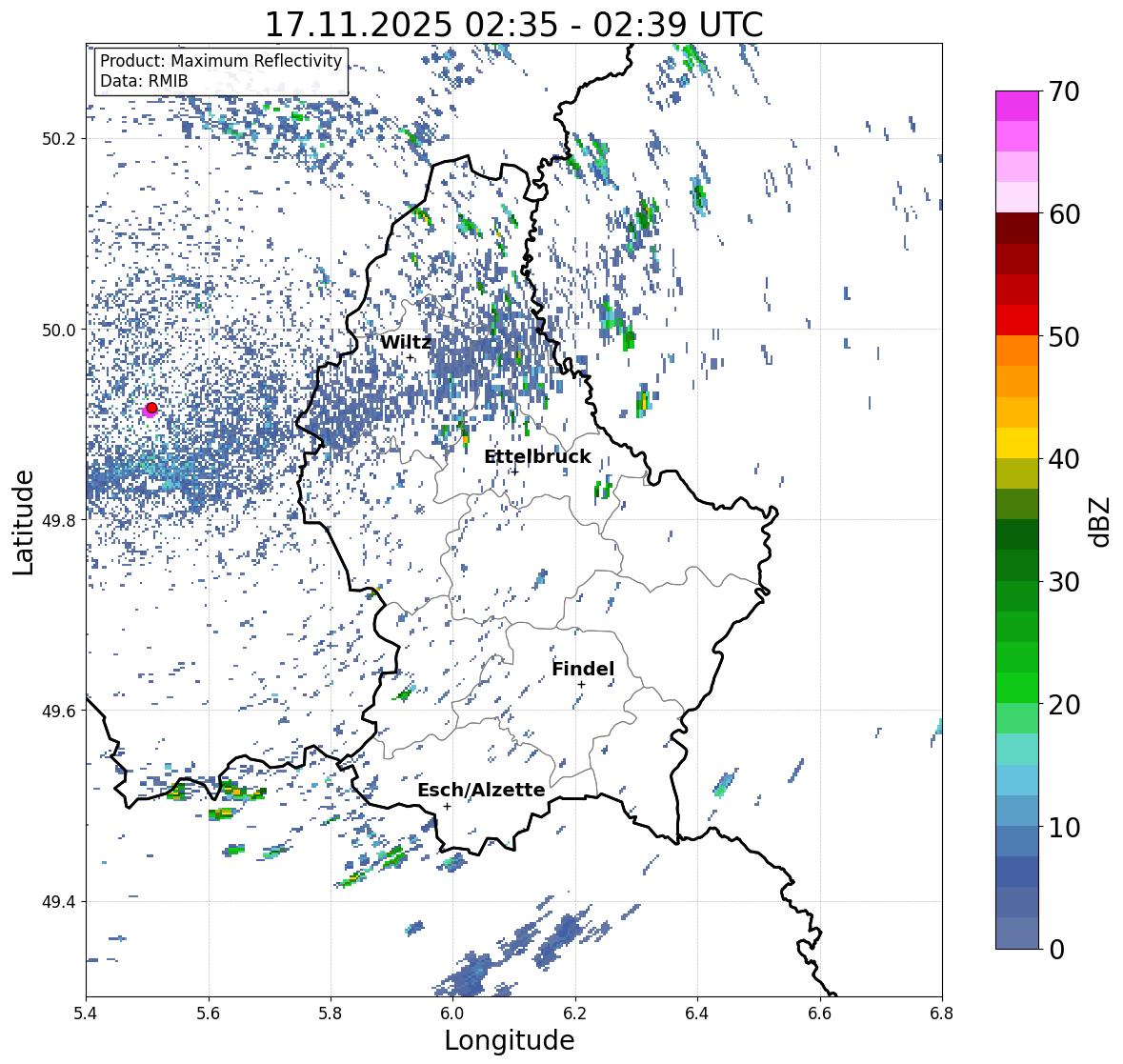Click the yellow colorbar segment at 40
The width and height of the screenshot is (1123, 1064).
tap(1017, 443)
